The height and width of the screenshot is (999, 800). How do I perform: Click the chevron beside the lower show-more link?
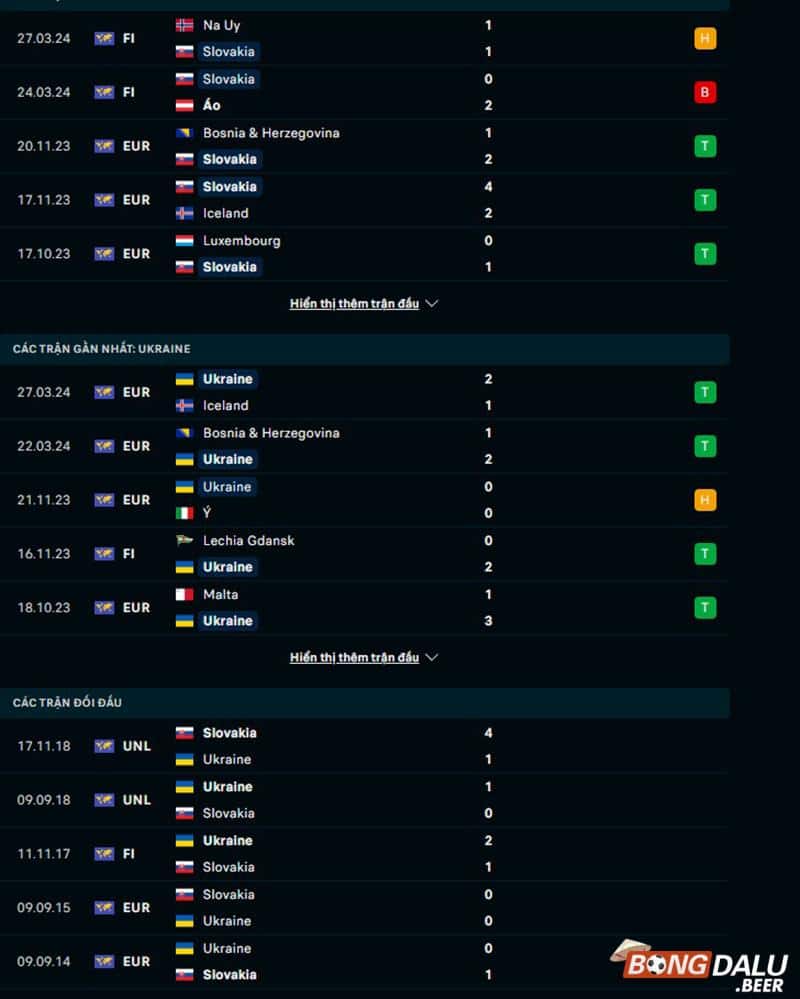tap(431, 657)
